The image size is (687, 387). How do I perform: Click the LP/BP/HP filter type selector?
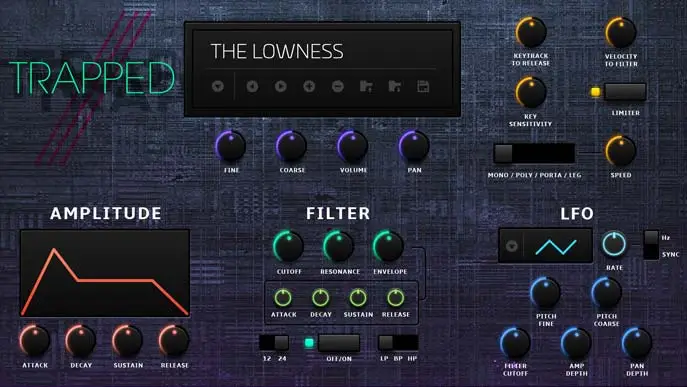398,342
